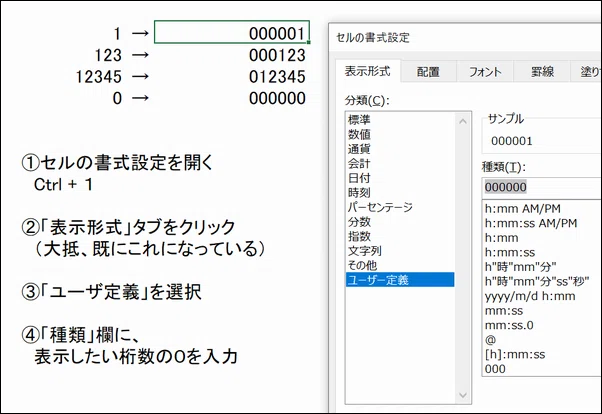The height and width of the screenshot is (414, 602).
Task: Open the フォント tab
Action: point(485,72)
